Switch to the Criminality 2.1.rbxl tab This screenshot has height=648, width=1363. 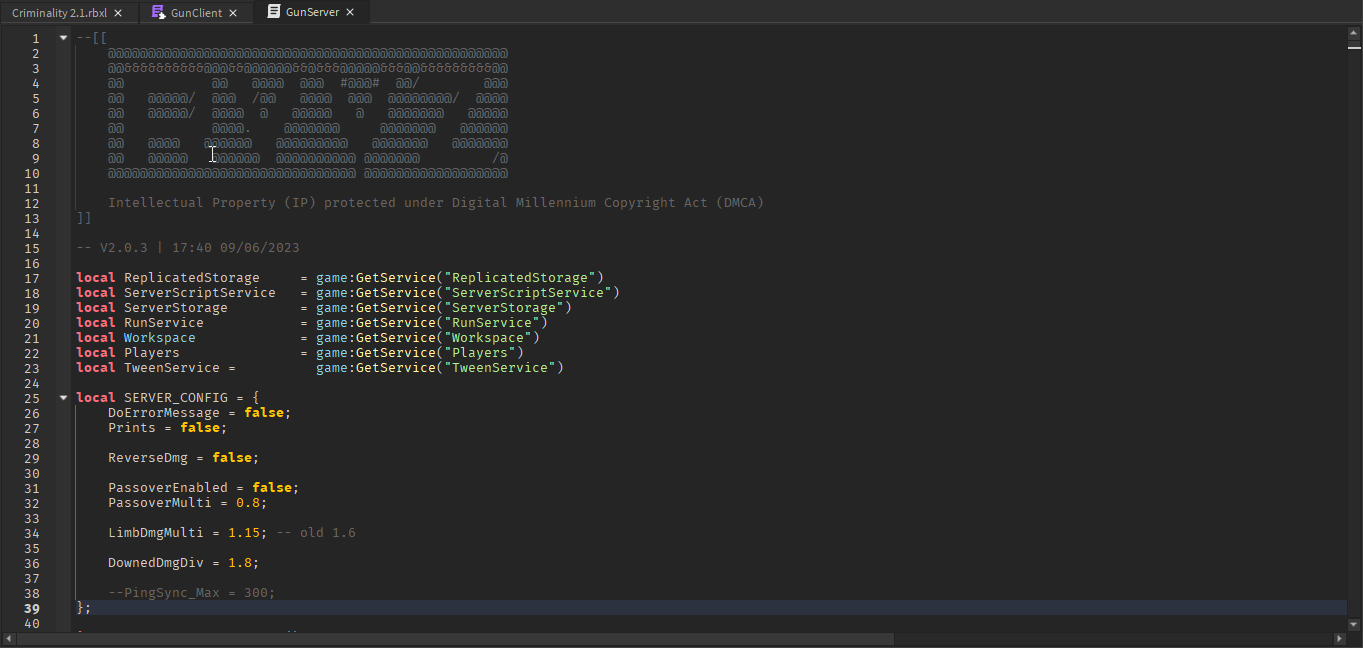59,13
